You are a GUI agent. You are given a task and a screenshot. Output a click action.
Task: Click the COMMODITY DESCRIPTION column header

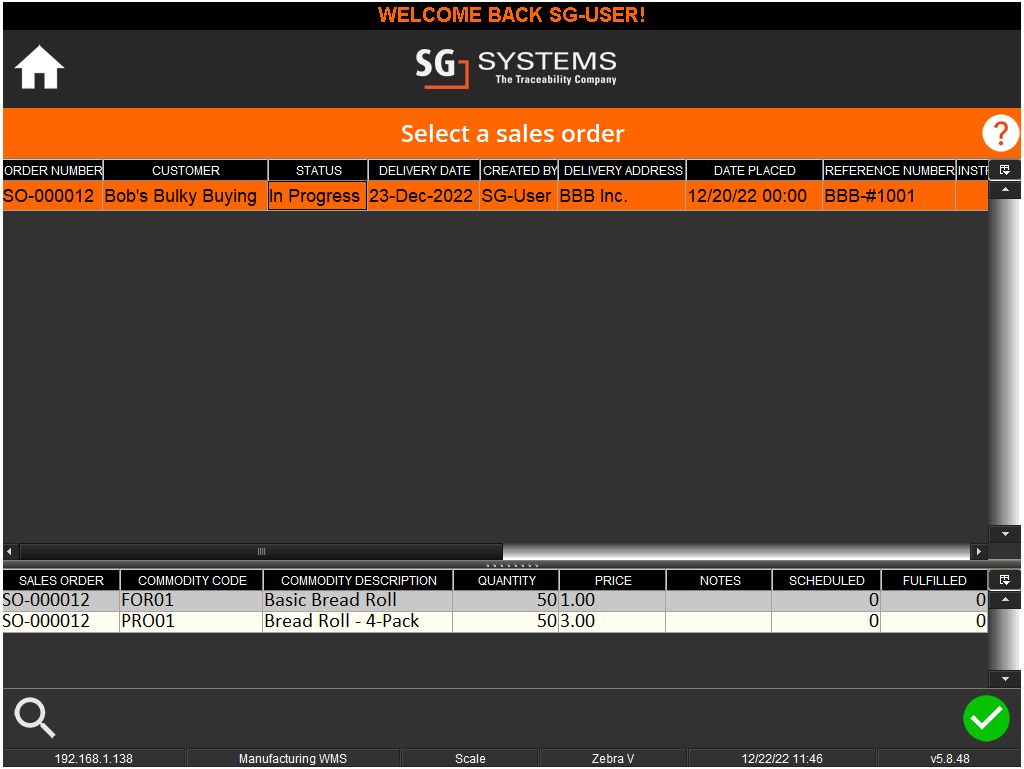click(358, 580)
